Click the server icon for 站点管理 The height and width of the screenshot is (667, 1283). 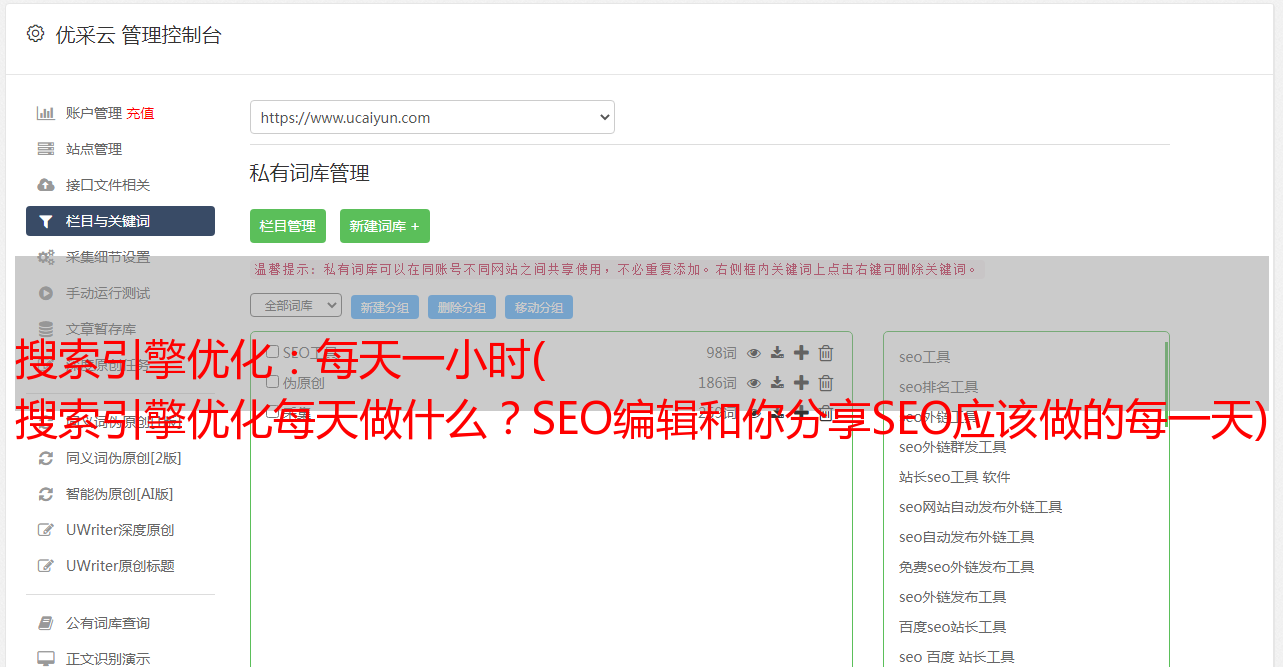(x=46, y=149)
